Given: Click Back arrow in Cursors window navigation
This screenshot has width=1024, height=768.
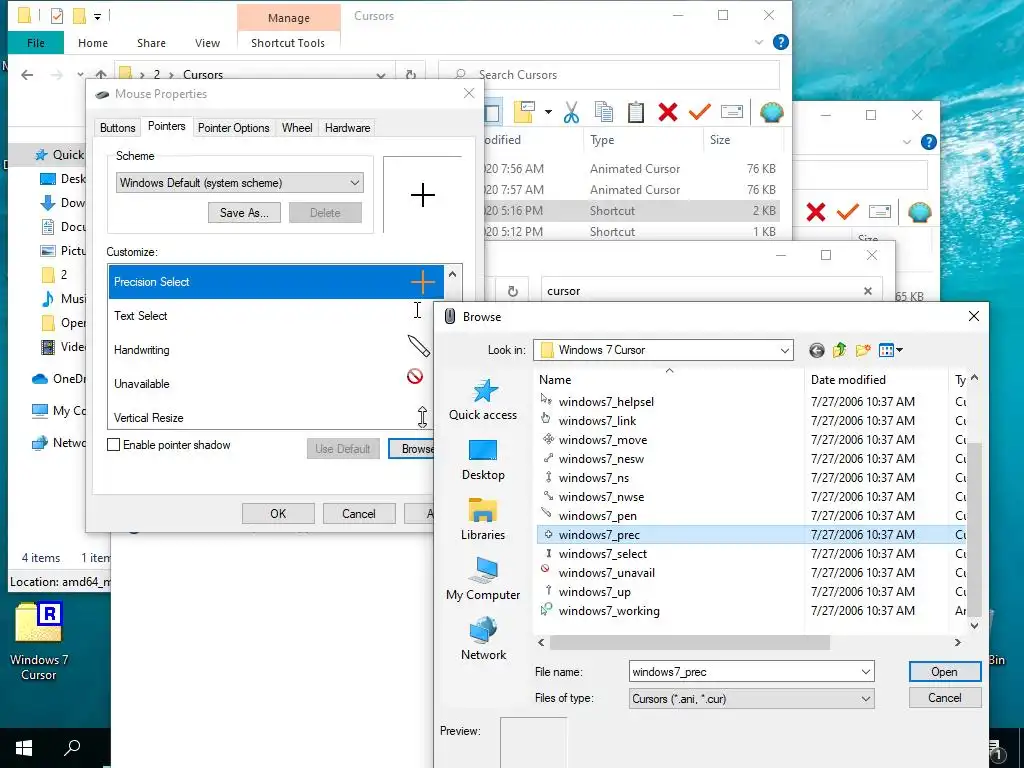Looking at the screenshot, I should point(27,75).
